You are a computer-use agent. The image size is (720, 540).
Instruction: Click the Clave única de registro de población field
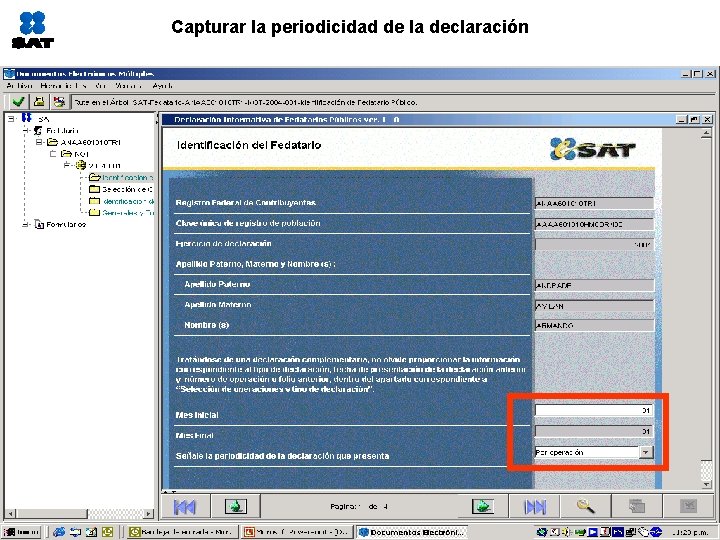click(594, 224)
